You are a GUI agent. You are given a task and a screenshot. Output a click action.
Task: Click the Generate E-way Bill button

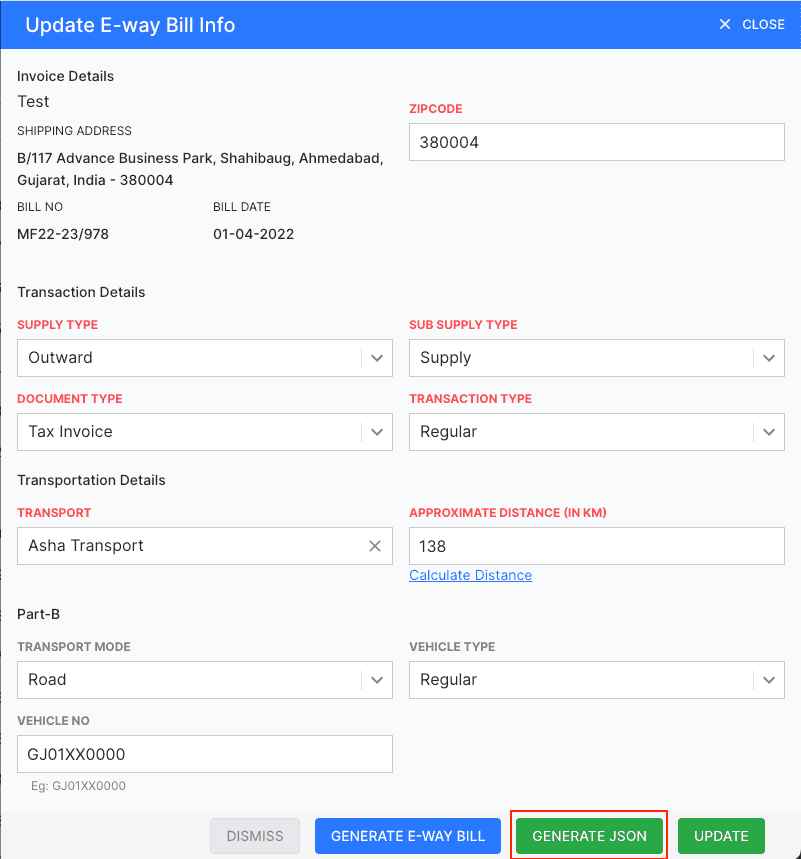point(407,835)
